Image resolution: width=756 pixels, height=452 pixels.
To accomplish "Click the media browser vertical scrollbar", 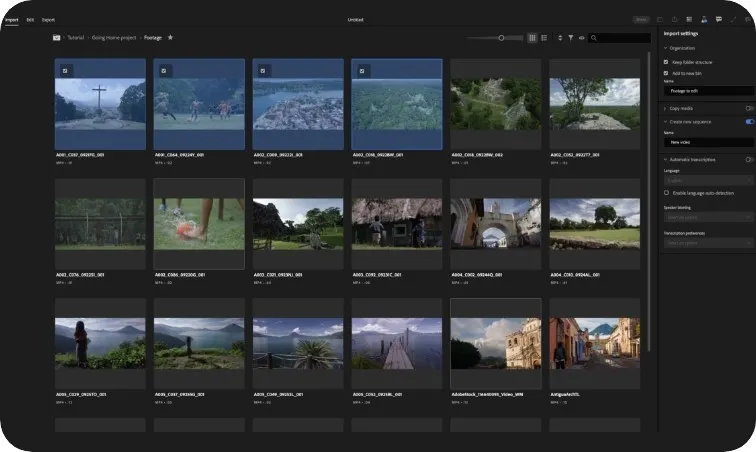I will tap(649, 203).
